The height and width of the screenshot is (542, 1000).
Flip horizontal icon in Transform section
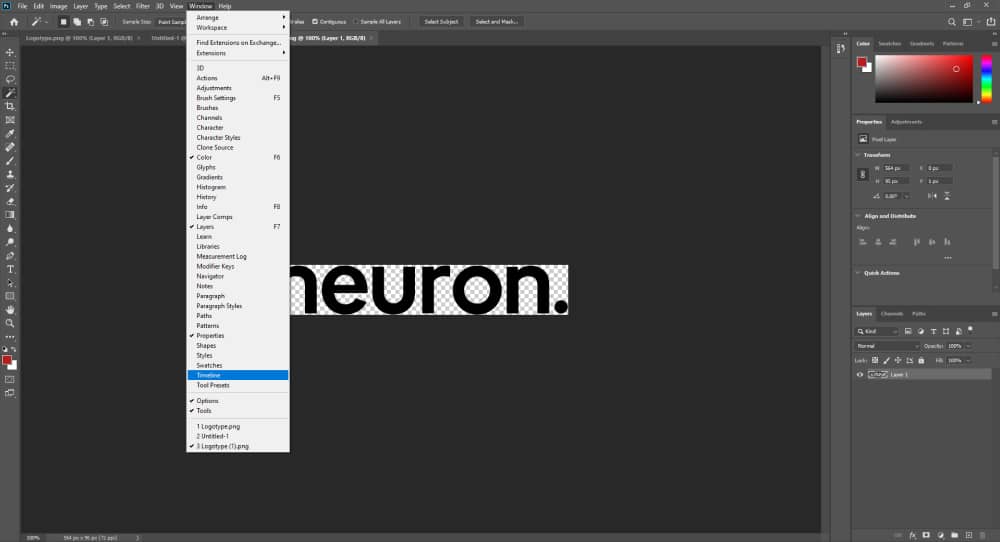tap(930, 196)
